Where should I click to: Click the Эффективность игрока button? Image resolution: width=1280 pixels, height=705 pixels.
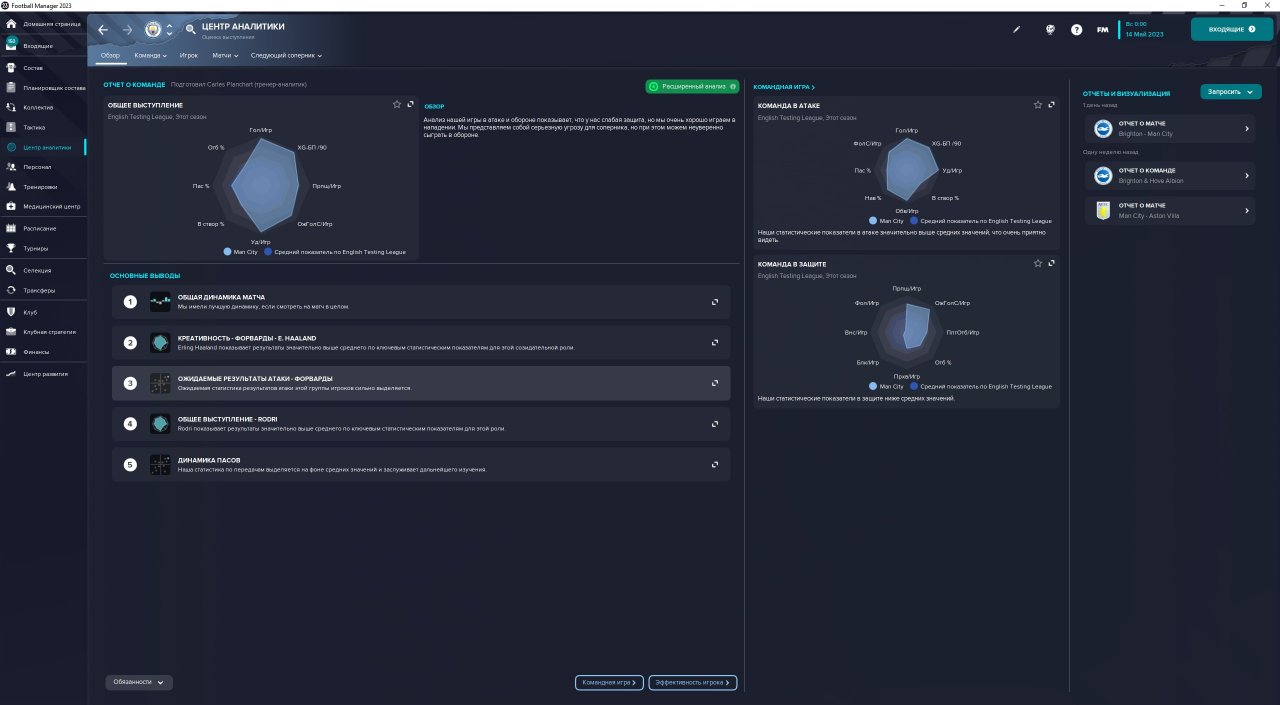[x=693, y=683]
